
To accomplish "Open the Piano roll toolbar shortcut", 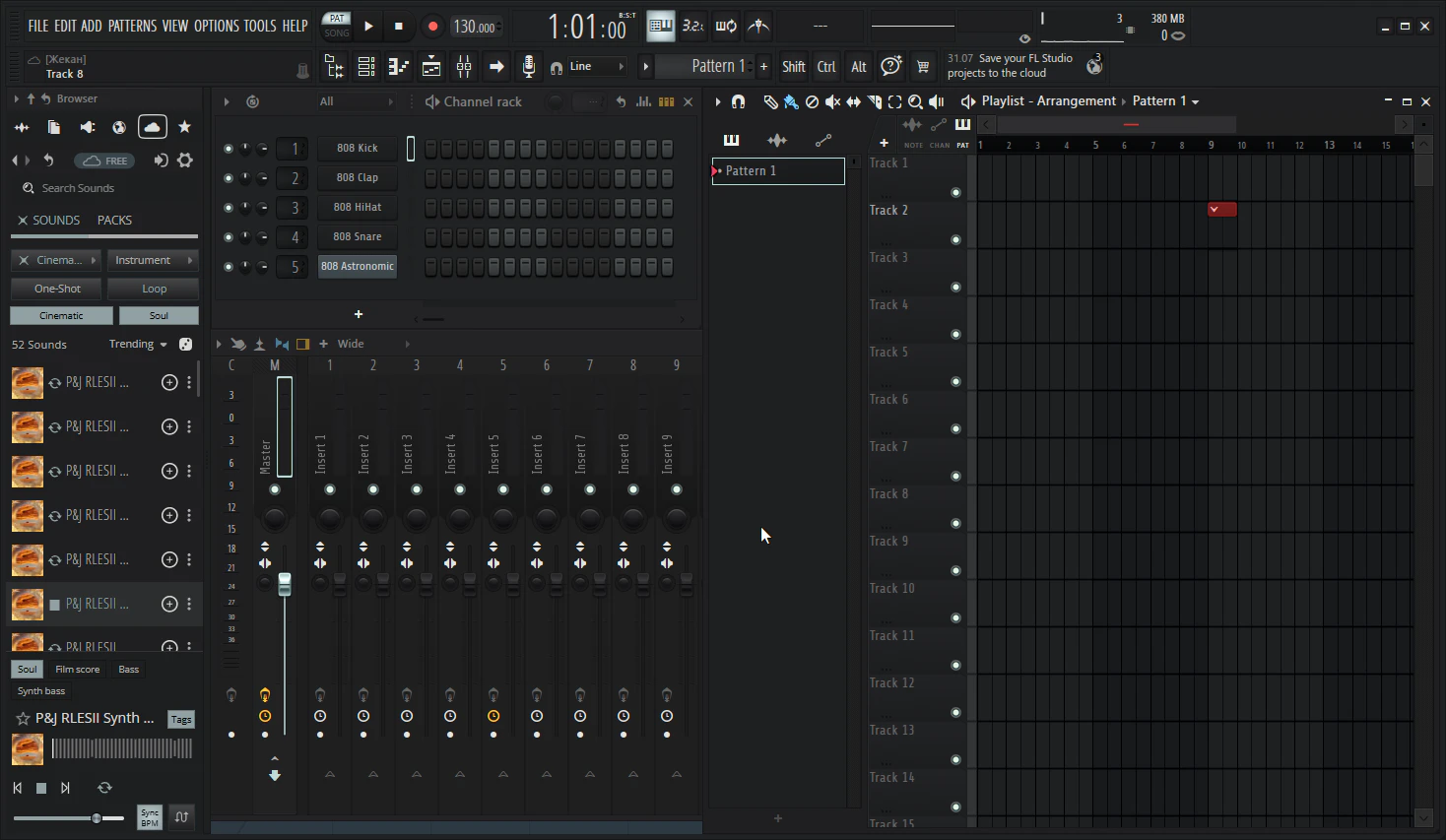I will (399, 67).
